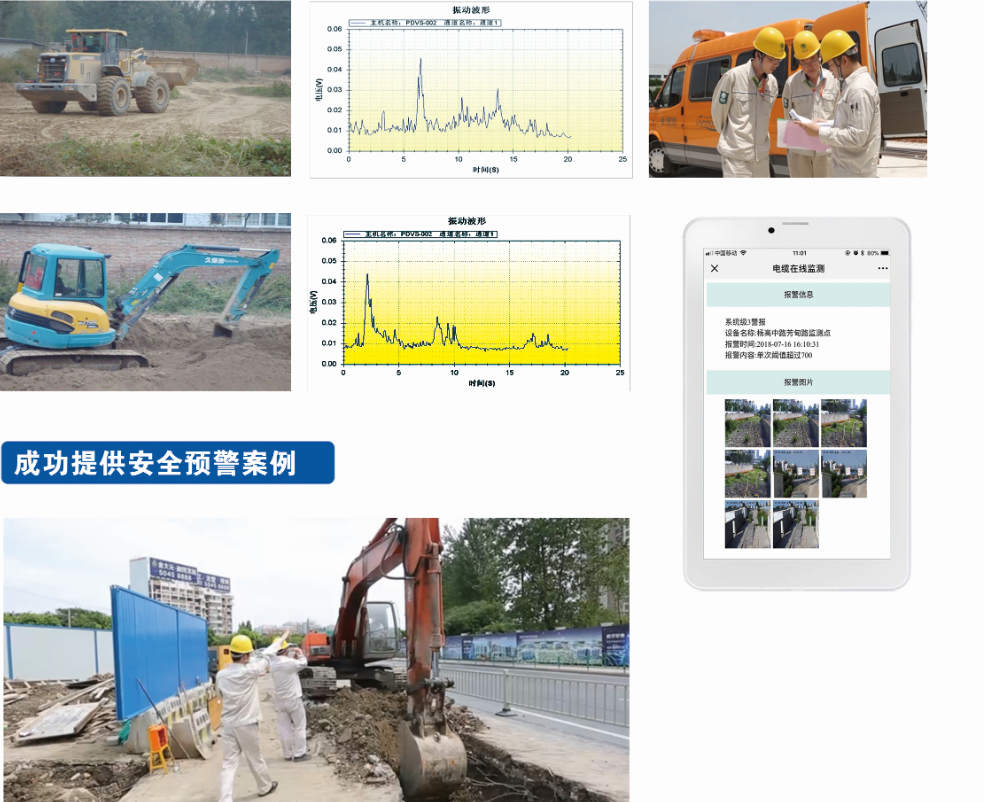Click the blue 成功提供安全预警案例 banner
The width and height of the screenshot is (984, 802).
tap(167, 463)
